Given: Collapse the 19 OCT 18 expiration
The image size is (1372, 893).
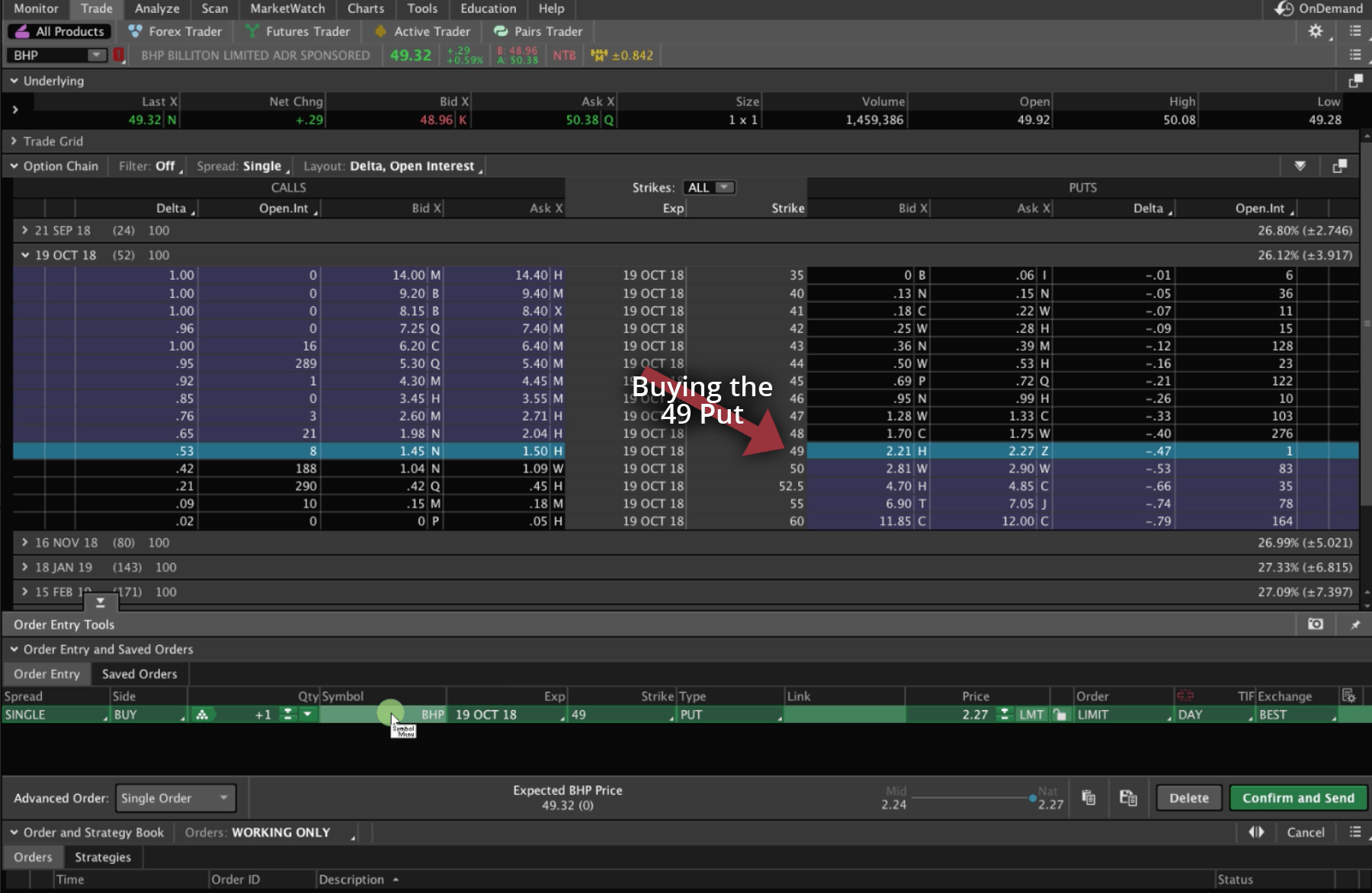Looking at the screenshot, I should pyautogui.click(x=24, y=254).
